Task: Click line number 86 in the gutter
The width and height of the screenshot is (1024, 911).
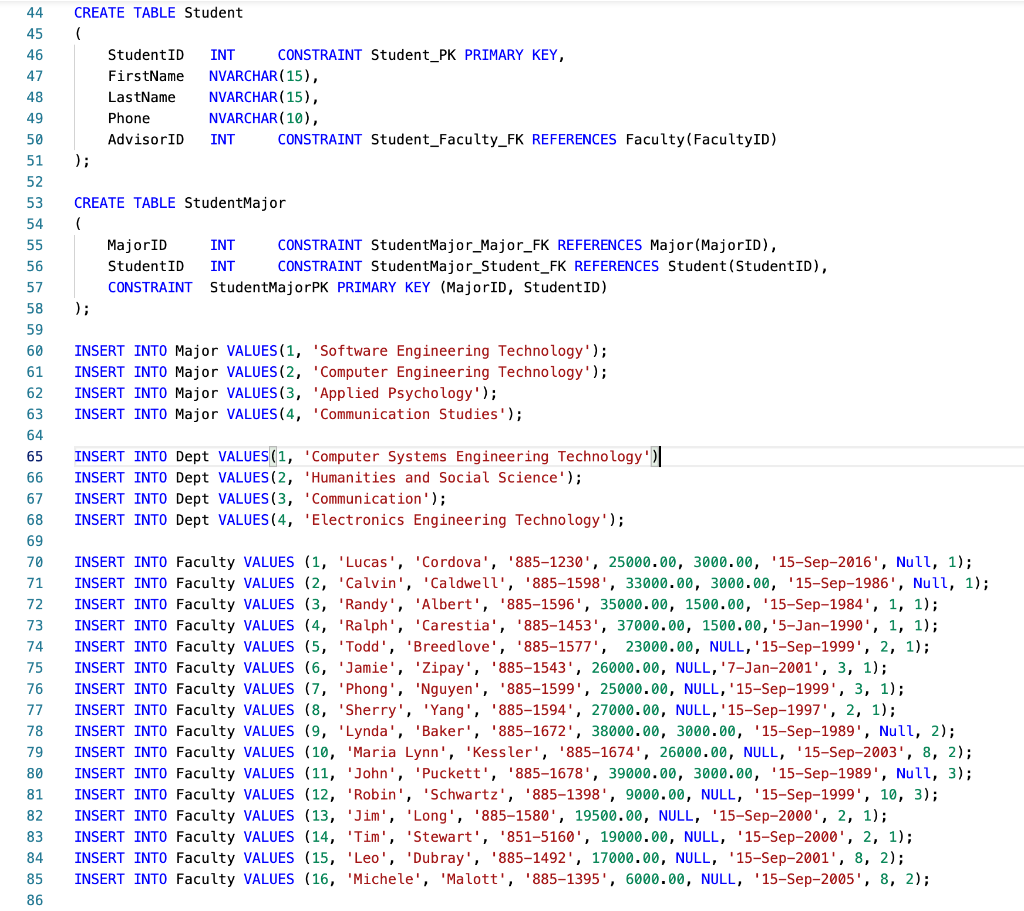Action: (35, 901)
